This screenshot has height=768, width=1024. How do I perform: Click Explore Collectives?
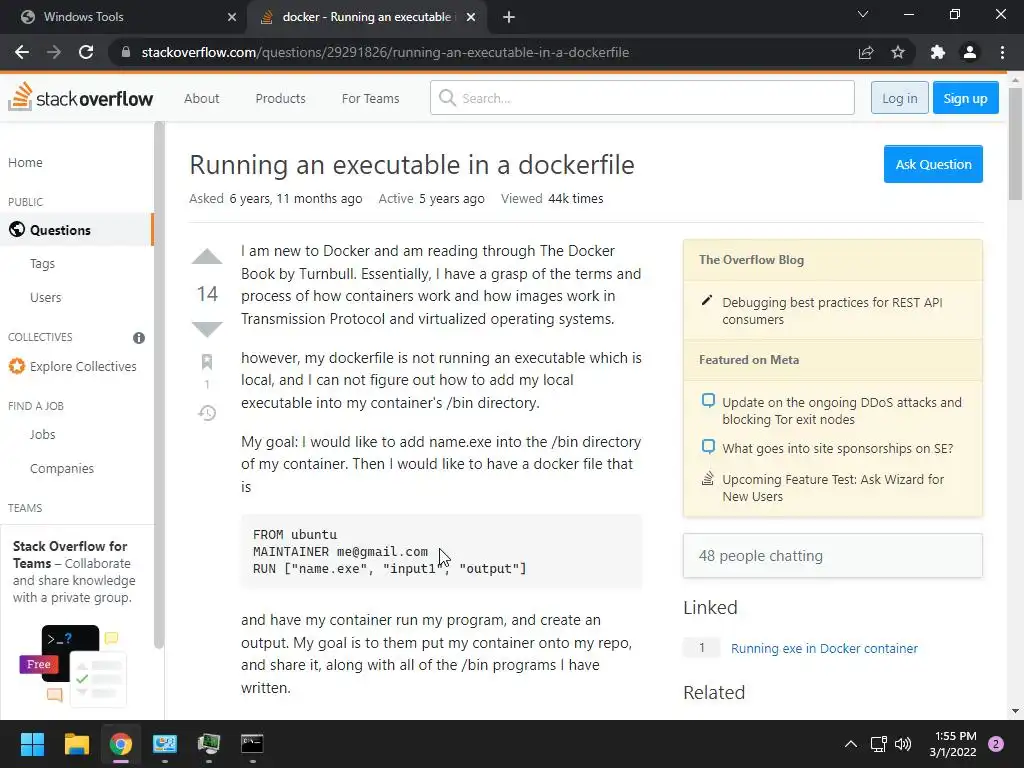point(83,366)
